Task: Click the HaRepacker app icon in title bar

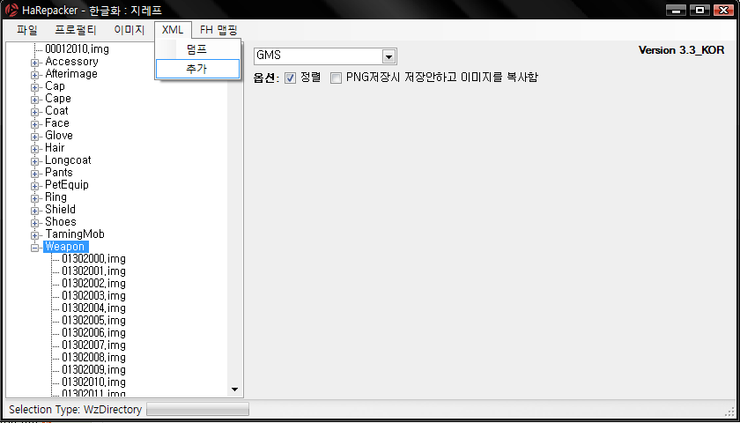Action: click(11, 9)
